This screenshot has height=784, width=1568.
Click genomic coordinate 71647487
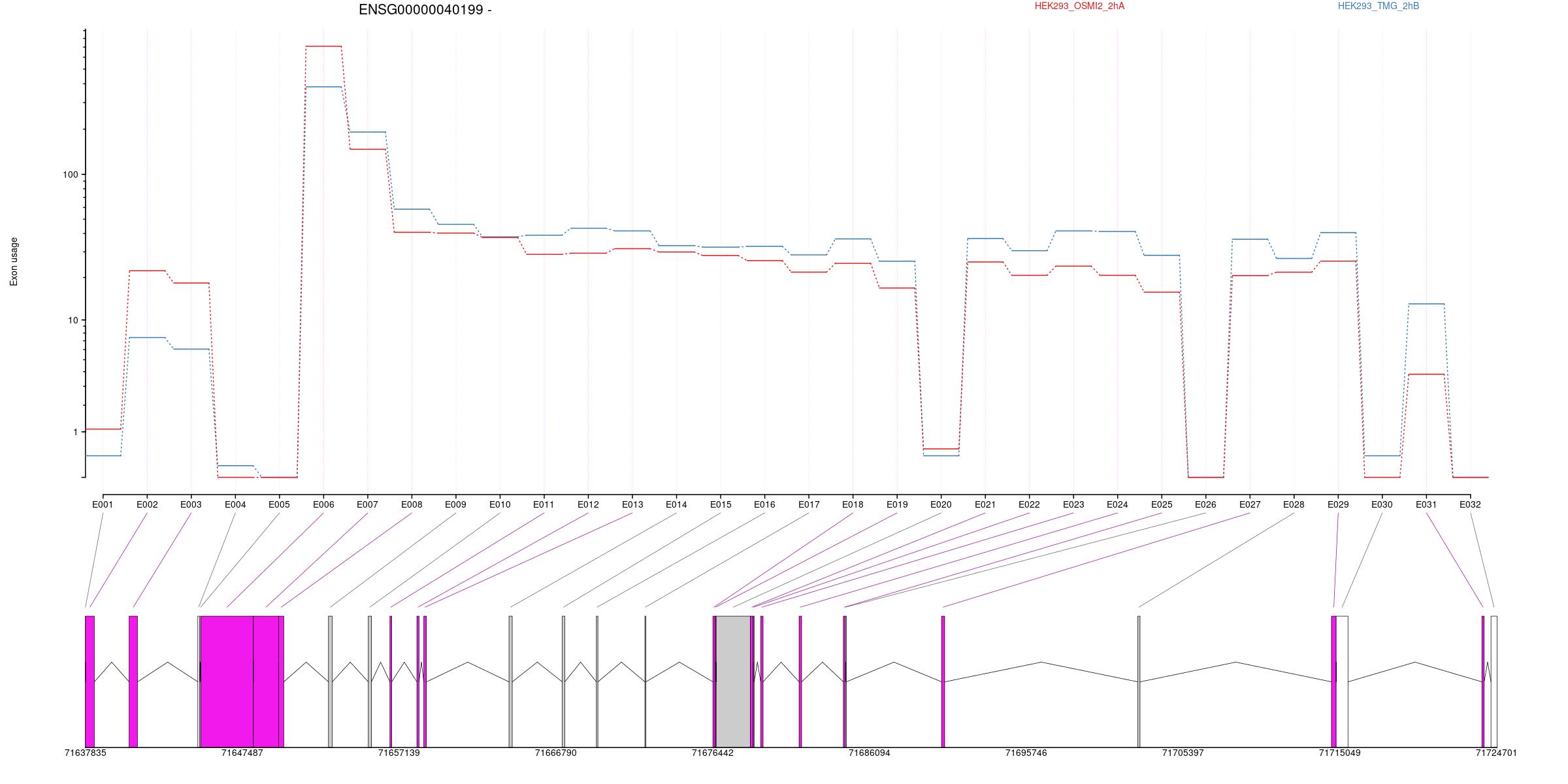click(242, 753)
